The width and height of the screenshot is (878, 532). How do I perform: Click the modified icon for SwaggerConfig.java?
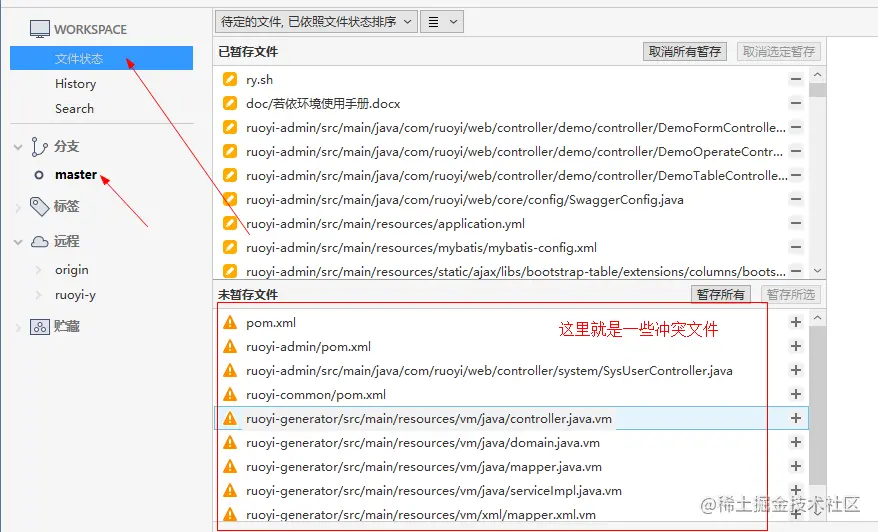click(230, 199)
